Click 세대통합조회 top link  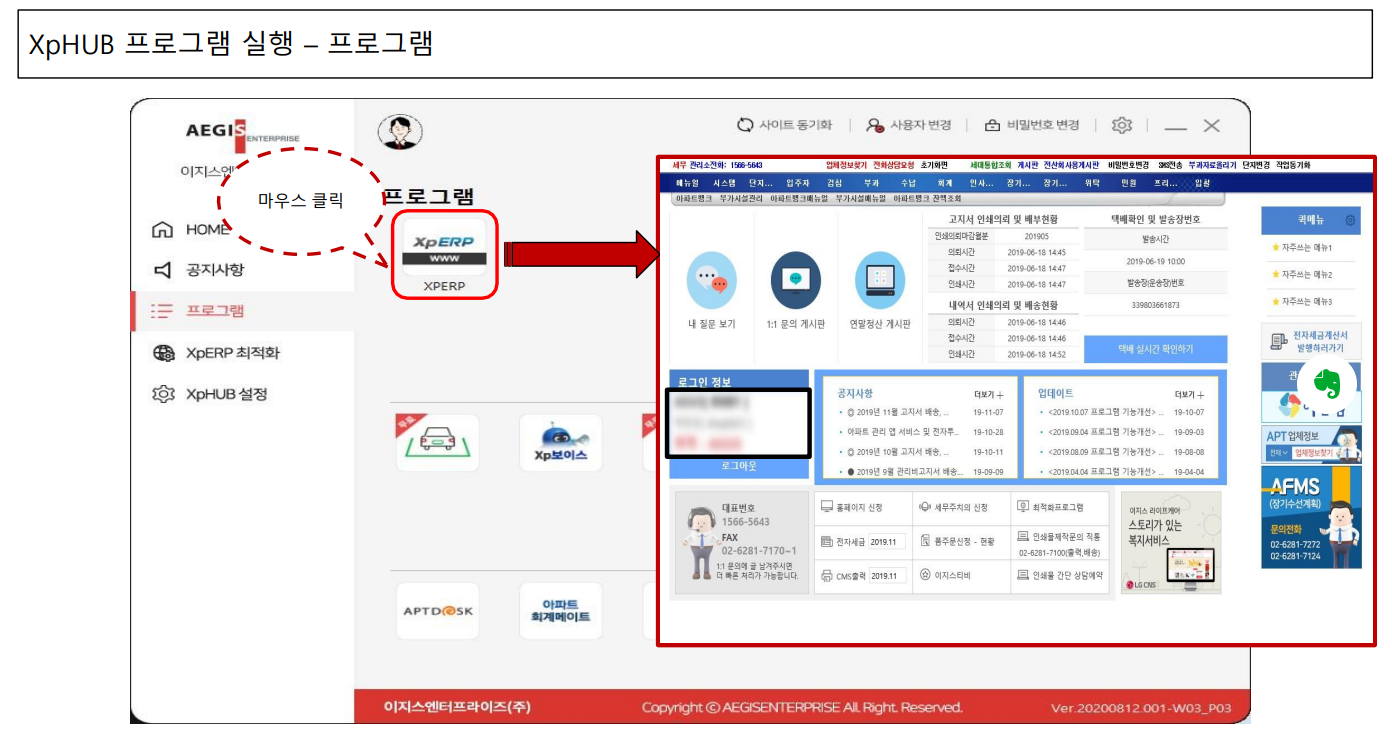(991, 164)
